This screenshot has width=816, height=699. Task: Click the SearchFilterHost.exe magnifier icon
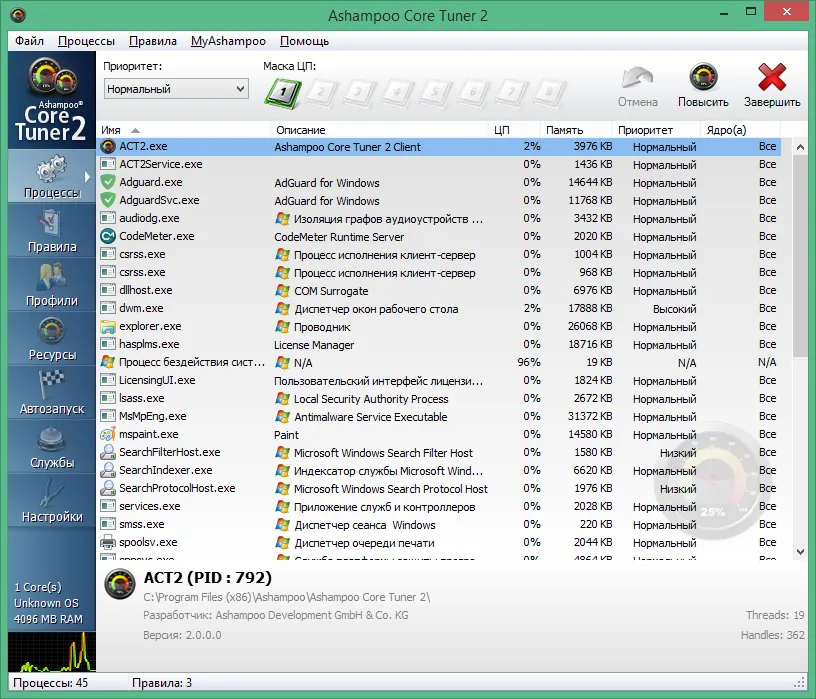[108, 452]
